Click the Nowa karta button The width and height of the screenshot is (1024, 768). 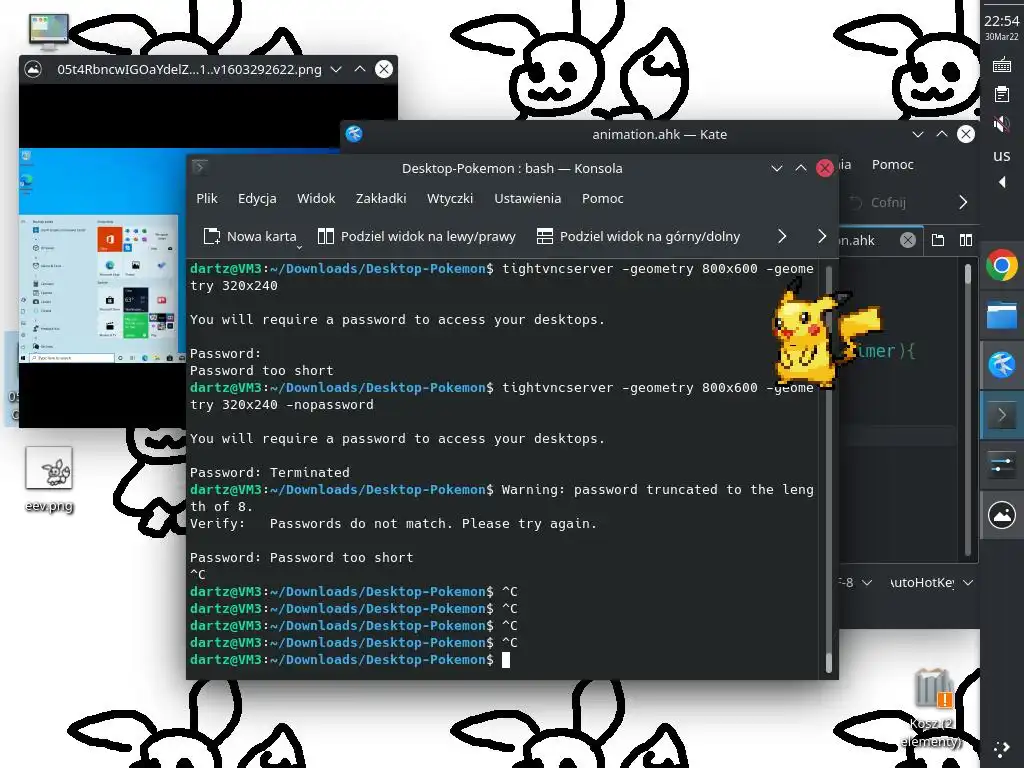[250, 236]
